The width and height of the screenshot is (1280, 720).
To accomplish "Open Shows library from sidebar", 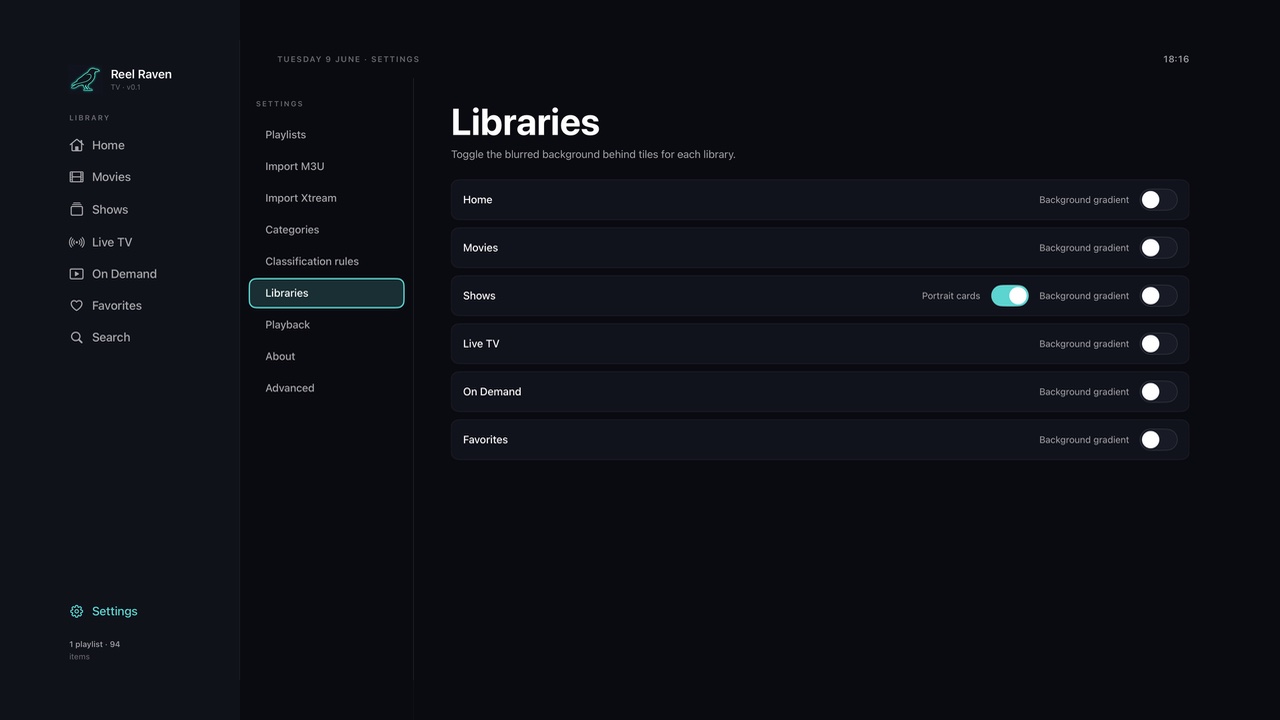I will [x=110, y=209].
